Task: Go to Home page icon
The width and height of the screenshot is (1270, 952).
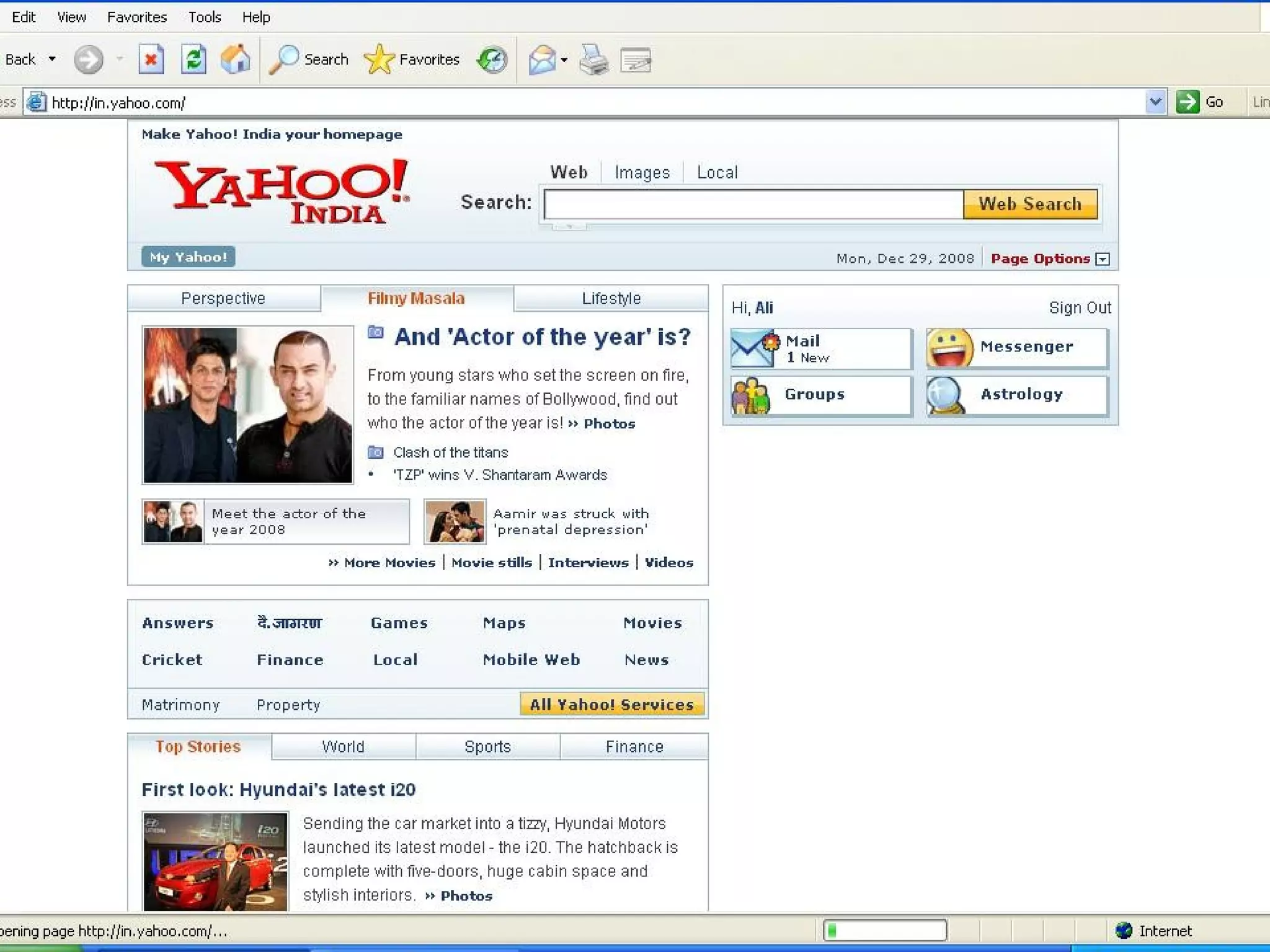Action: [x=235, y=60]
